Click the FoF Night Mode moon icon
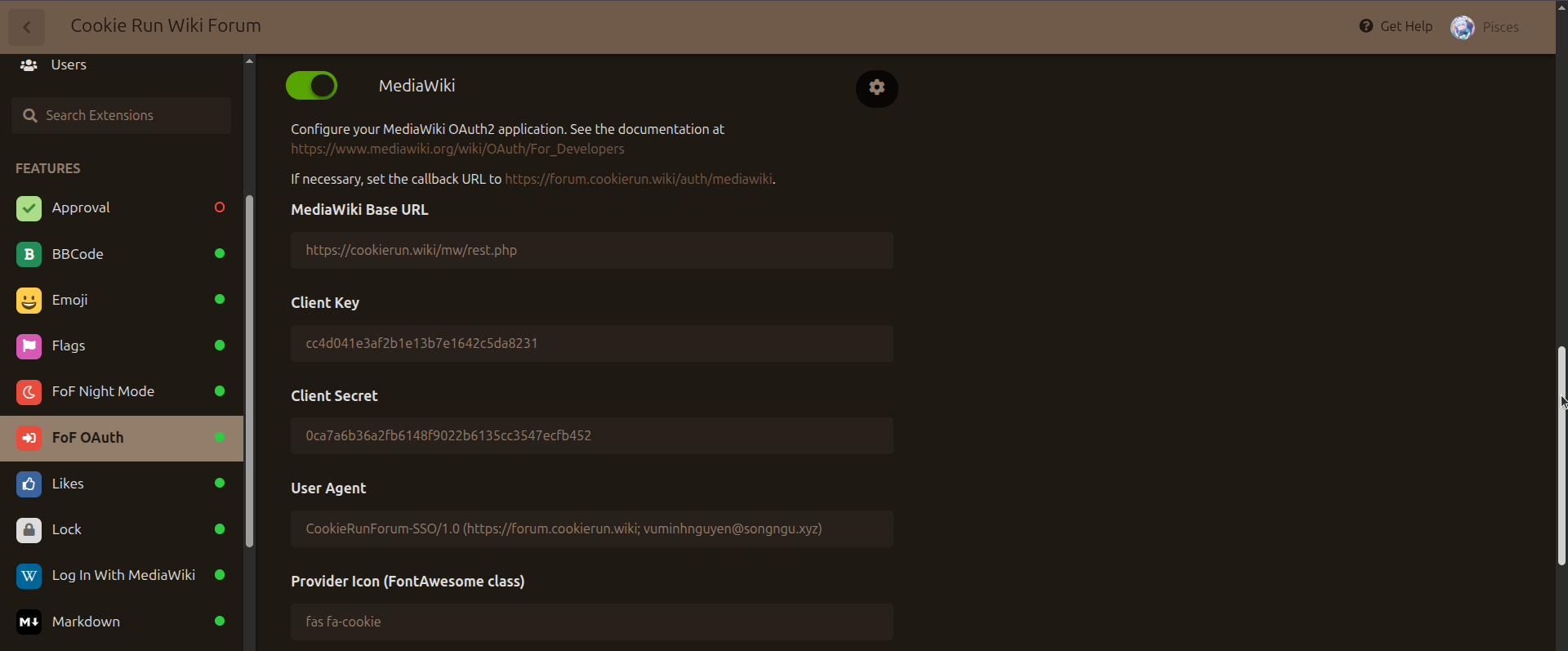 pos(29,392)
